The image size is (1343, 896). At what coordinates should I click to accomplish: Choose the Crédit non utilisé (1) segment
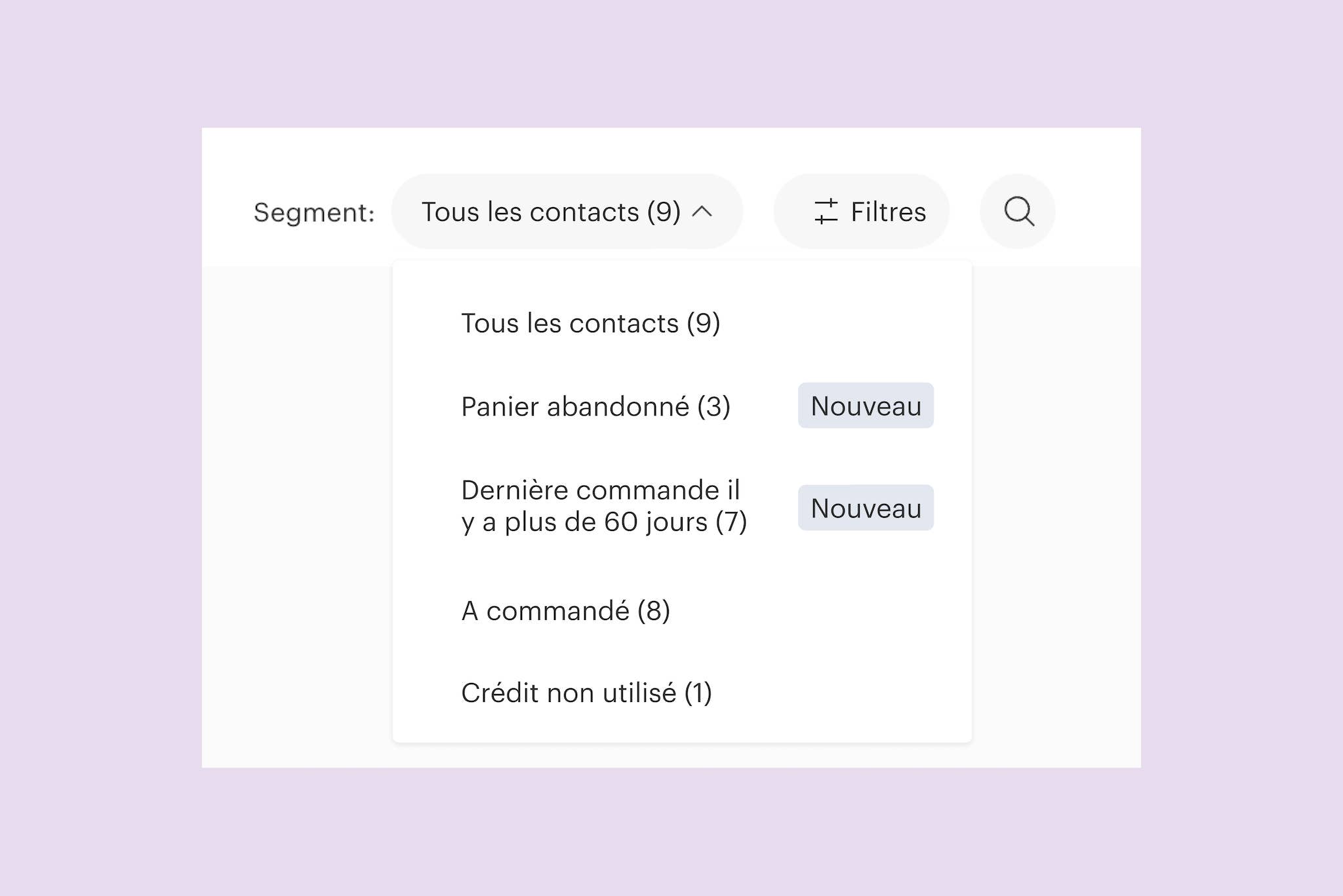pos(586,693)
